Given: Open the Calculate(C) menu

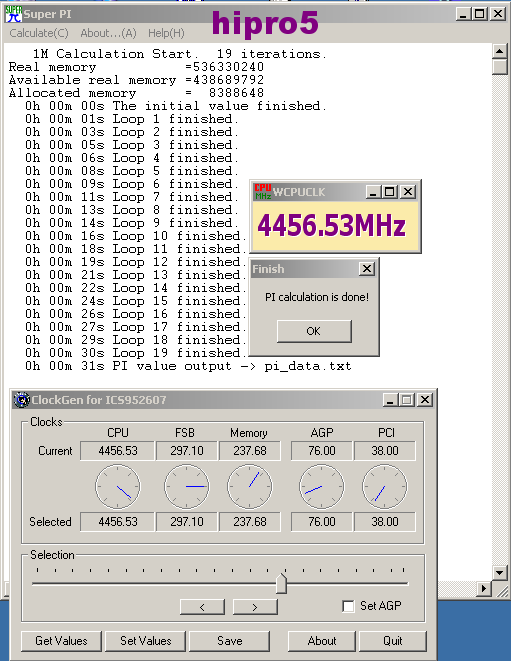Looking at the screenshot, I should [39, 33].
